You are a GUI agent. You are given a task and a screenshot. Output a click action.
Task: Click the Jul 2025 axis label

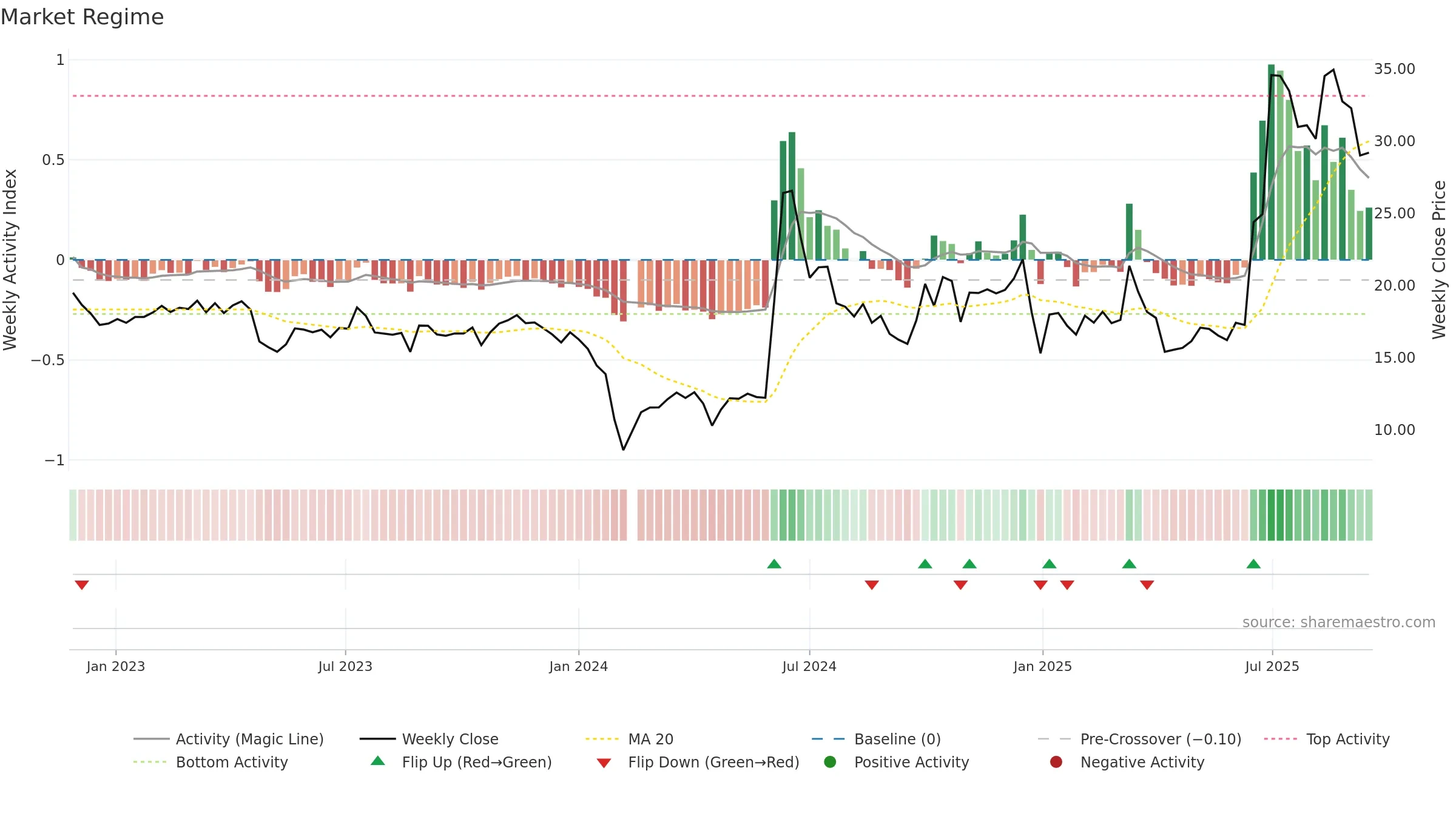pos(1272,666)
